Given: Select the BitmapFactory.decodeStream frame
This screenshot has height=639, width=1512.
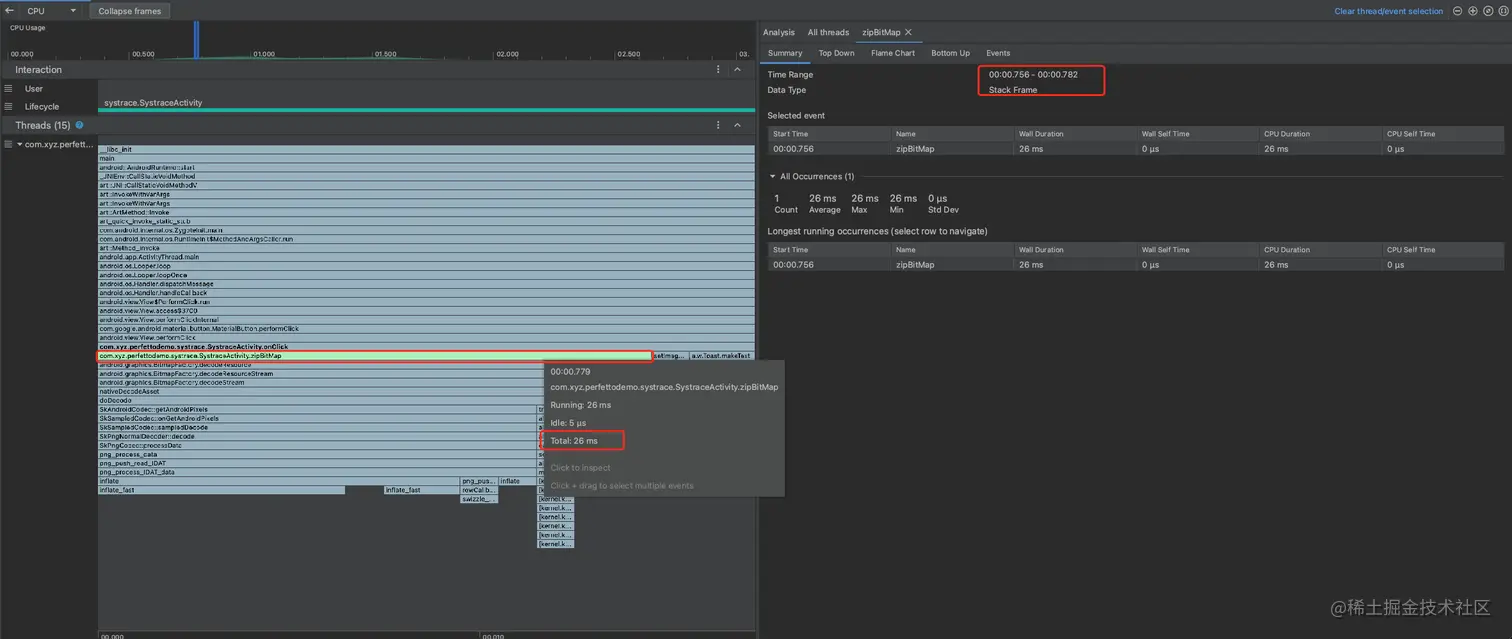Looking at the screenshot, I should pyautogui.click(x=320, y=383).
